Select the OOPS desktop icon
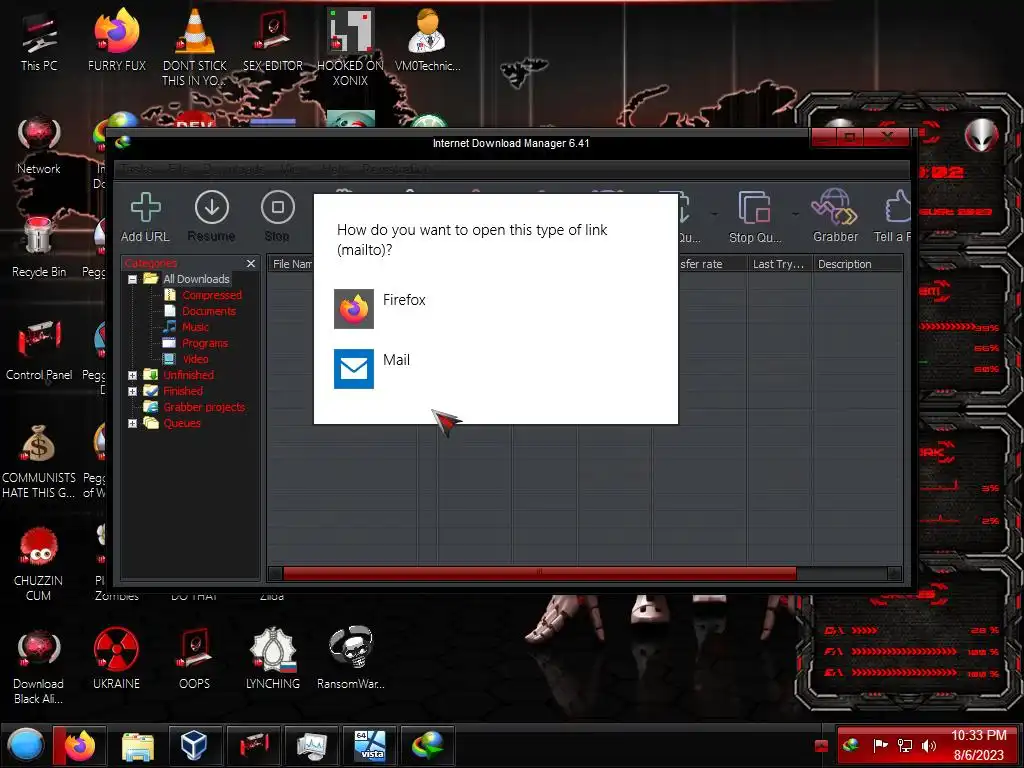Image resolution: width=1024 pixels, height=768 pixels. tap(194, 658)
